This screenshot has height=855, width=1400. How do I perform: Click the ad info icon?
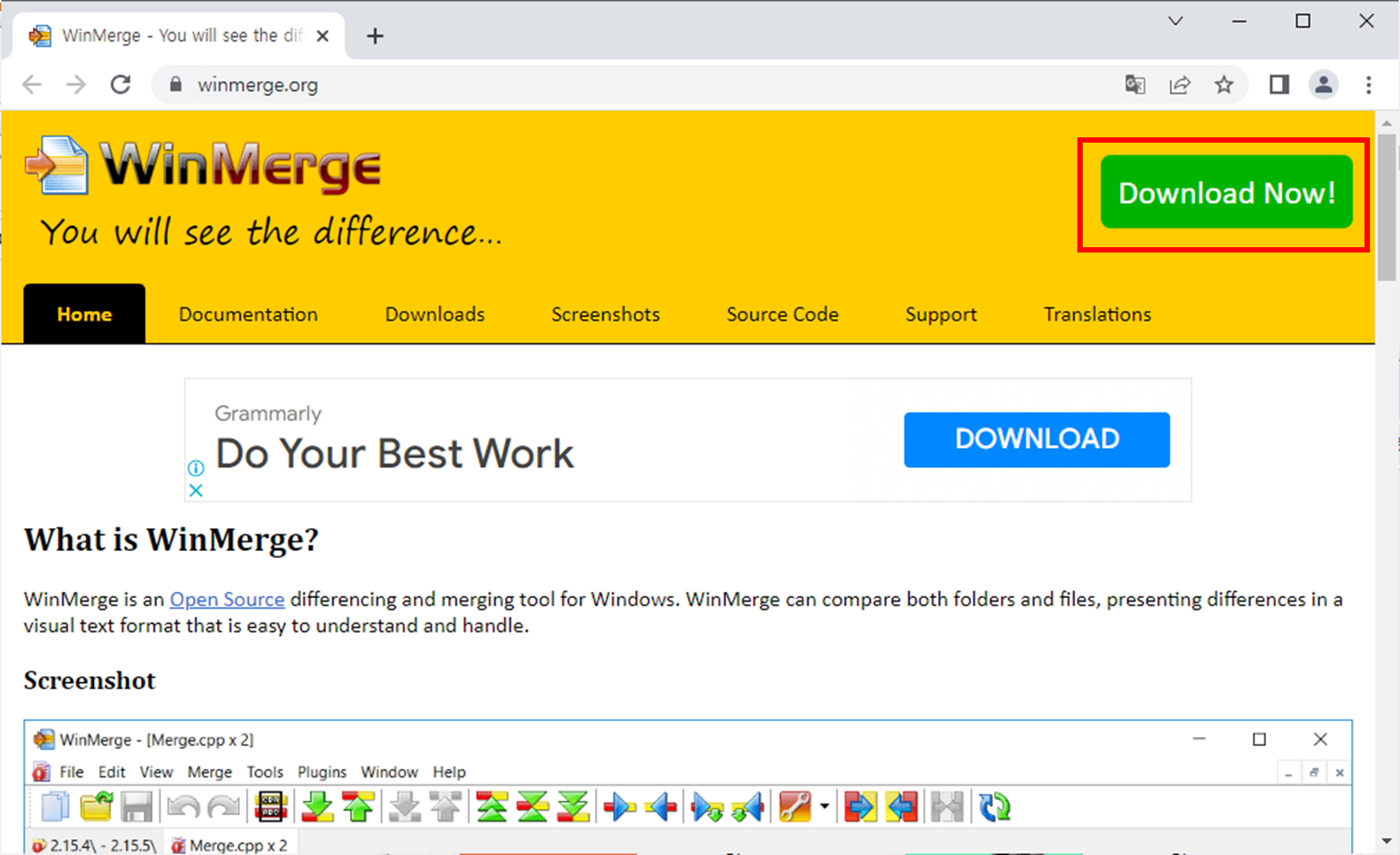pyautogui.click(x=196, y=468)
